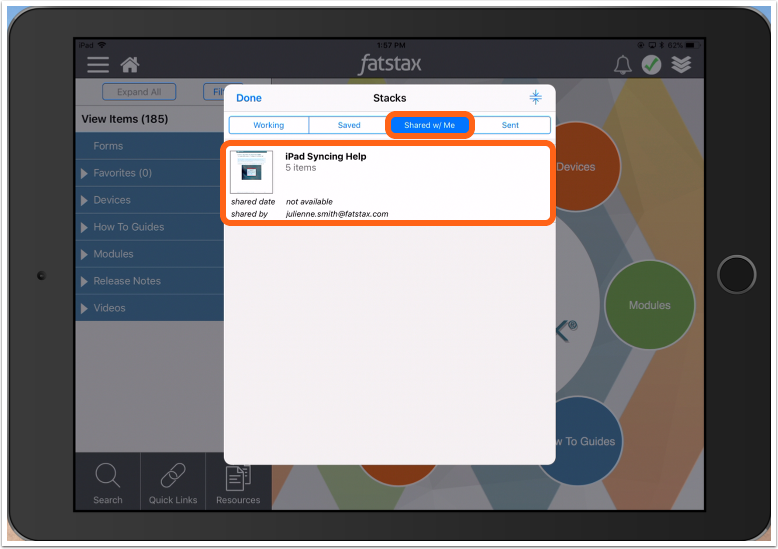Click the battery indicator in status bar

[692, 45]
